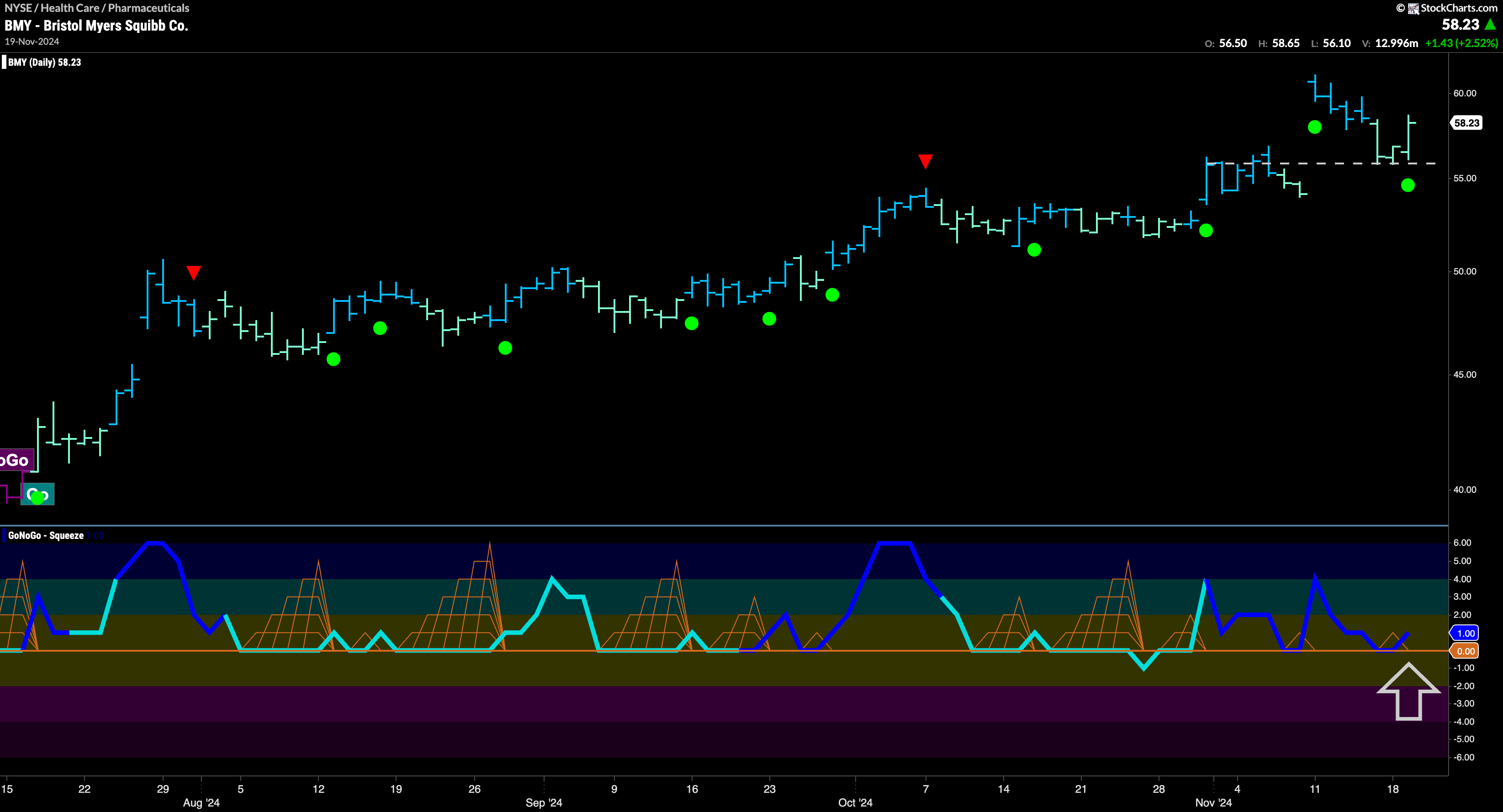The image size is (1503, 812).
Task: Click the 50.00 price axis label
Action: 1465,271
